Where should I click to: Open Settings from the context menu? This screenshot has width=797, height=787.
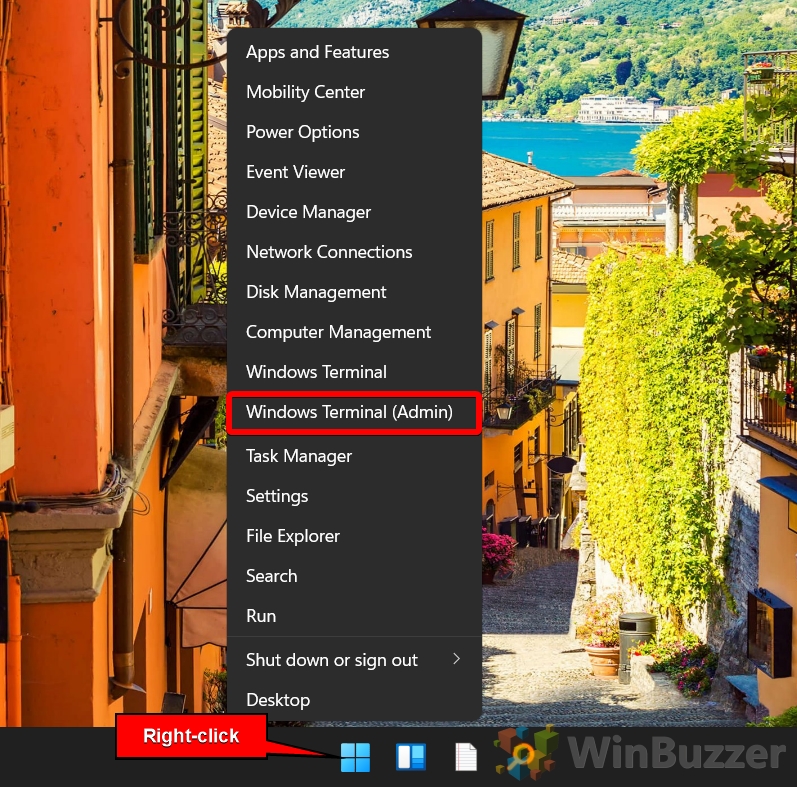coord(354,496)
